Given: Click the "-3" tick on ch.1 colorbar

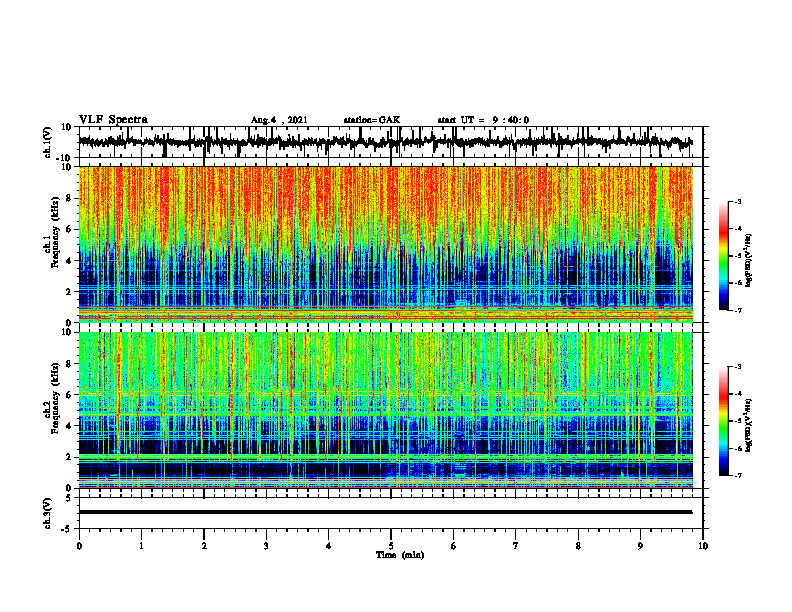Looking at the screenshot, I should [x=737, y=201].
